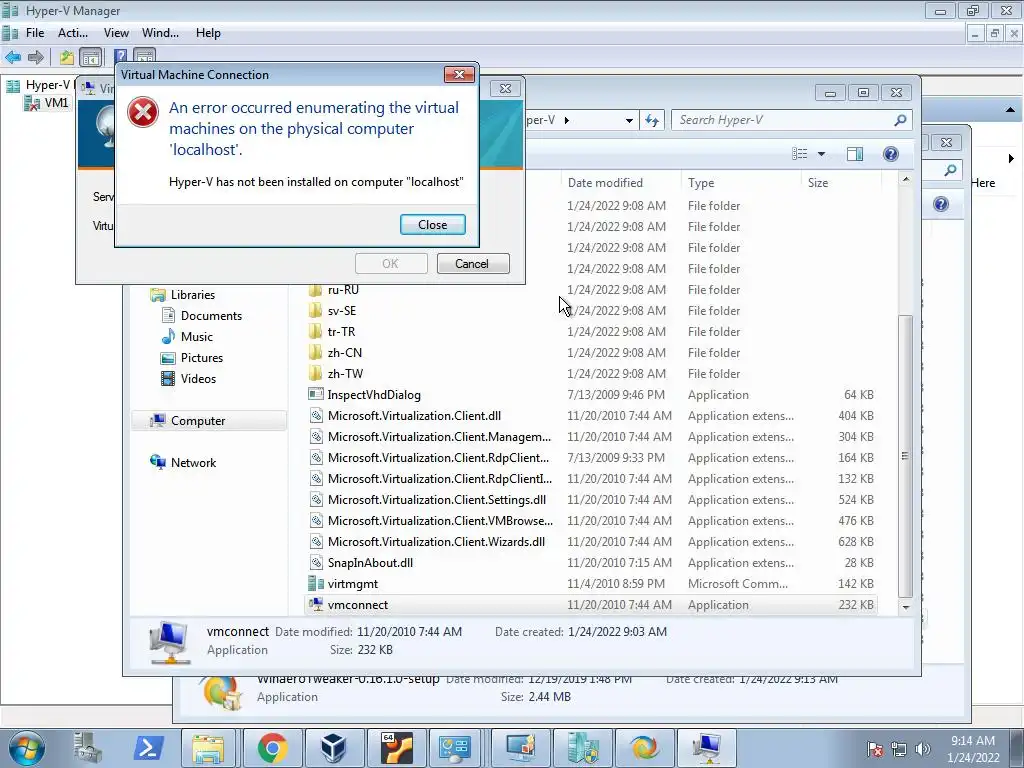Expand the Hyper-V breadcrumb arrow in address bar

(567, 120)
